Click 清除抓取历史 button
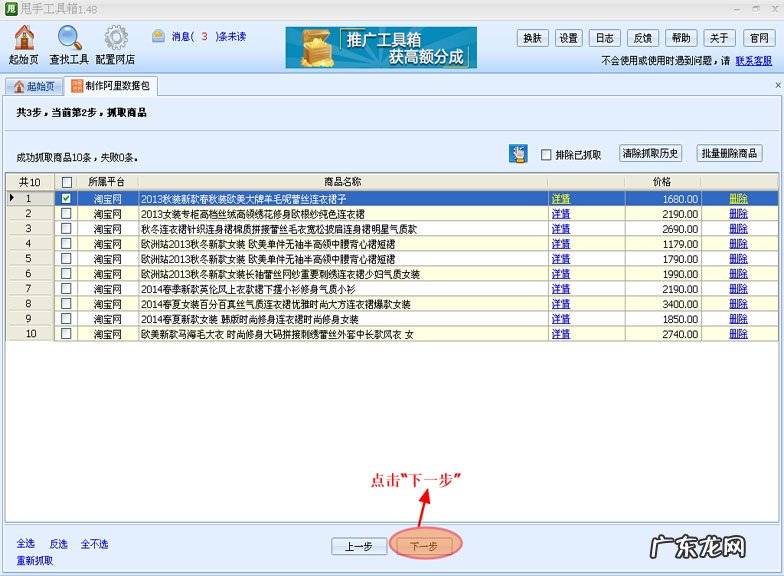Viewport: 784px width, 576px height. click(650, 153)
